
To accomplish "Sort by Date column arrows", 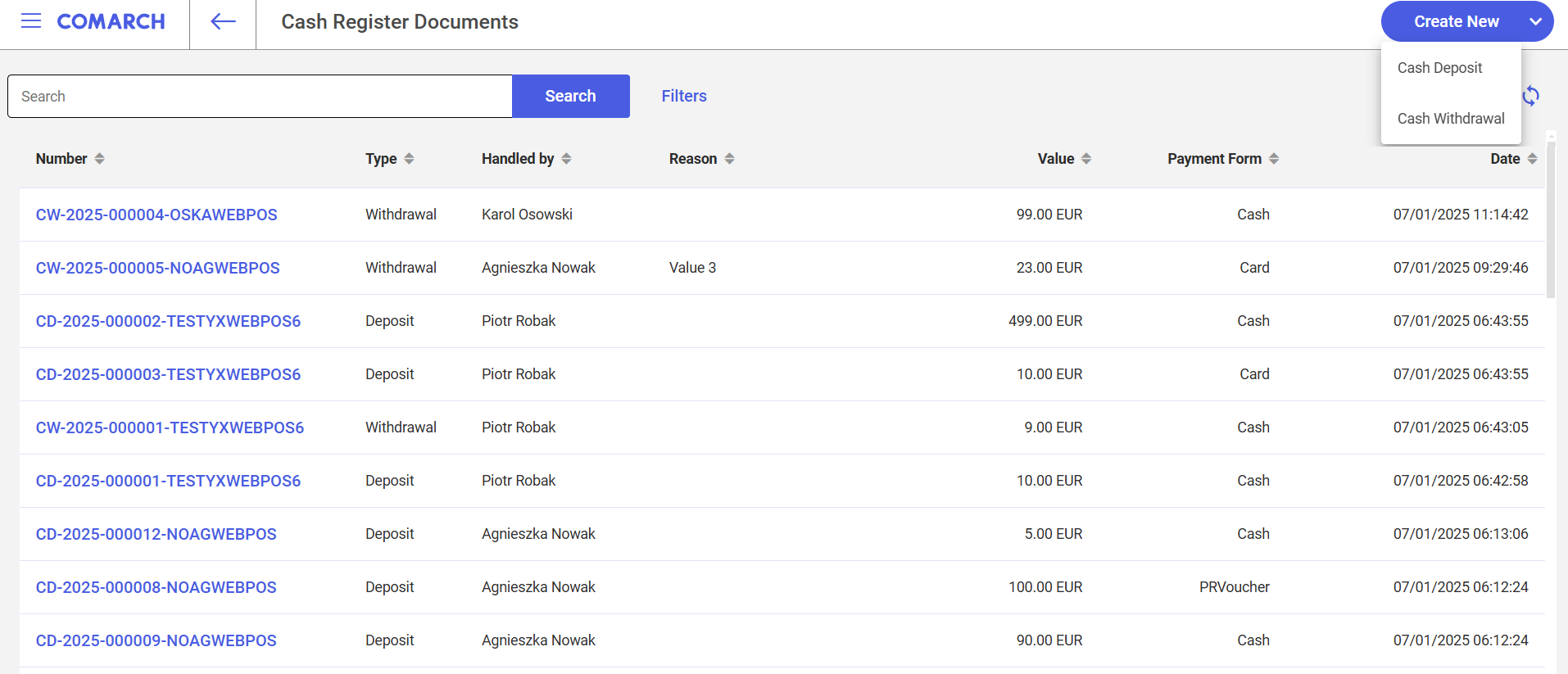I will click(1532, 159).
